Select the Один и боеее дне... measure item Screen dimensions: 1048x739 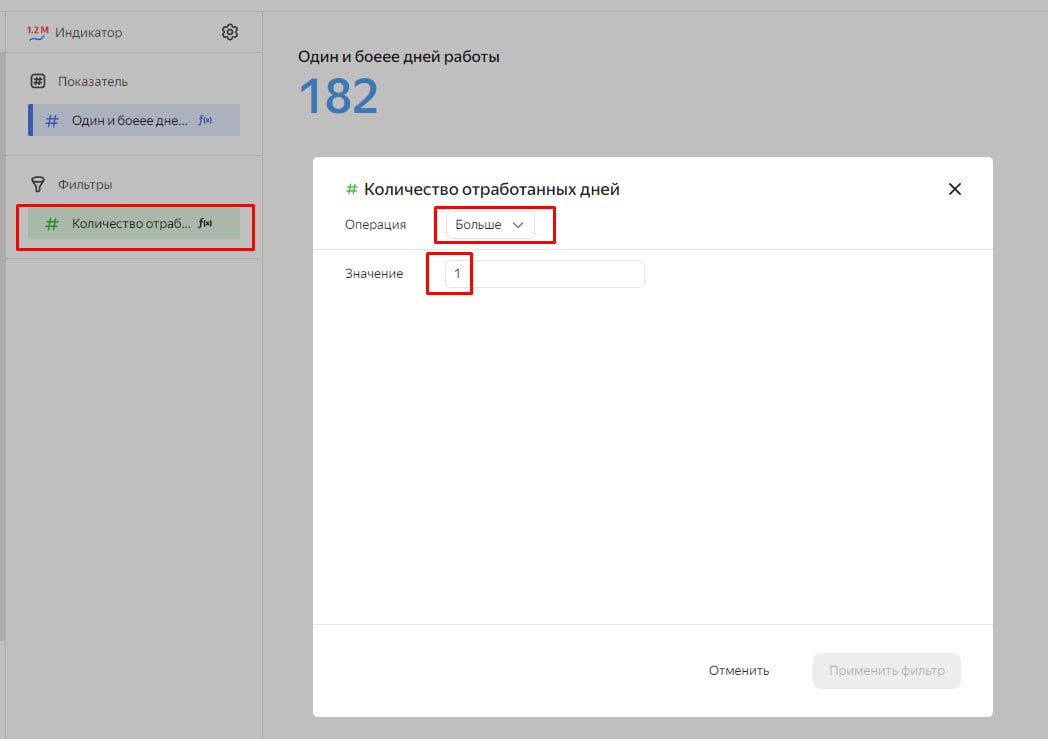click(x=134, y=120)
